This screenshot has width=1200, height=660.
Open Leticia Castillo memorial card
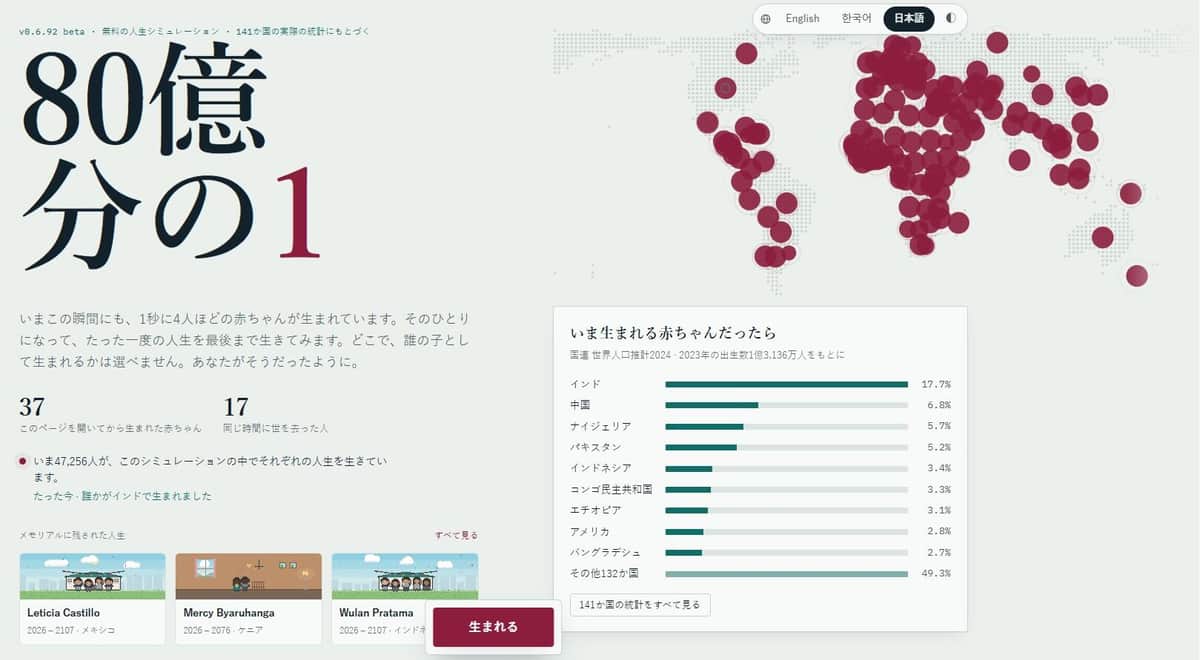click(92, 599)
